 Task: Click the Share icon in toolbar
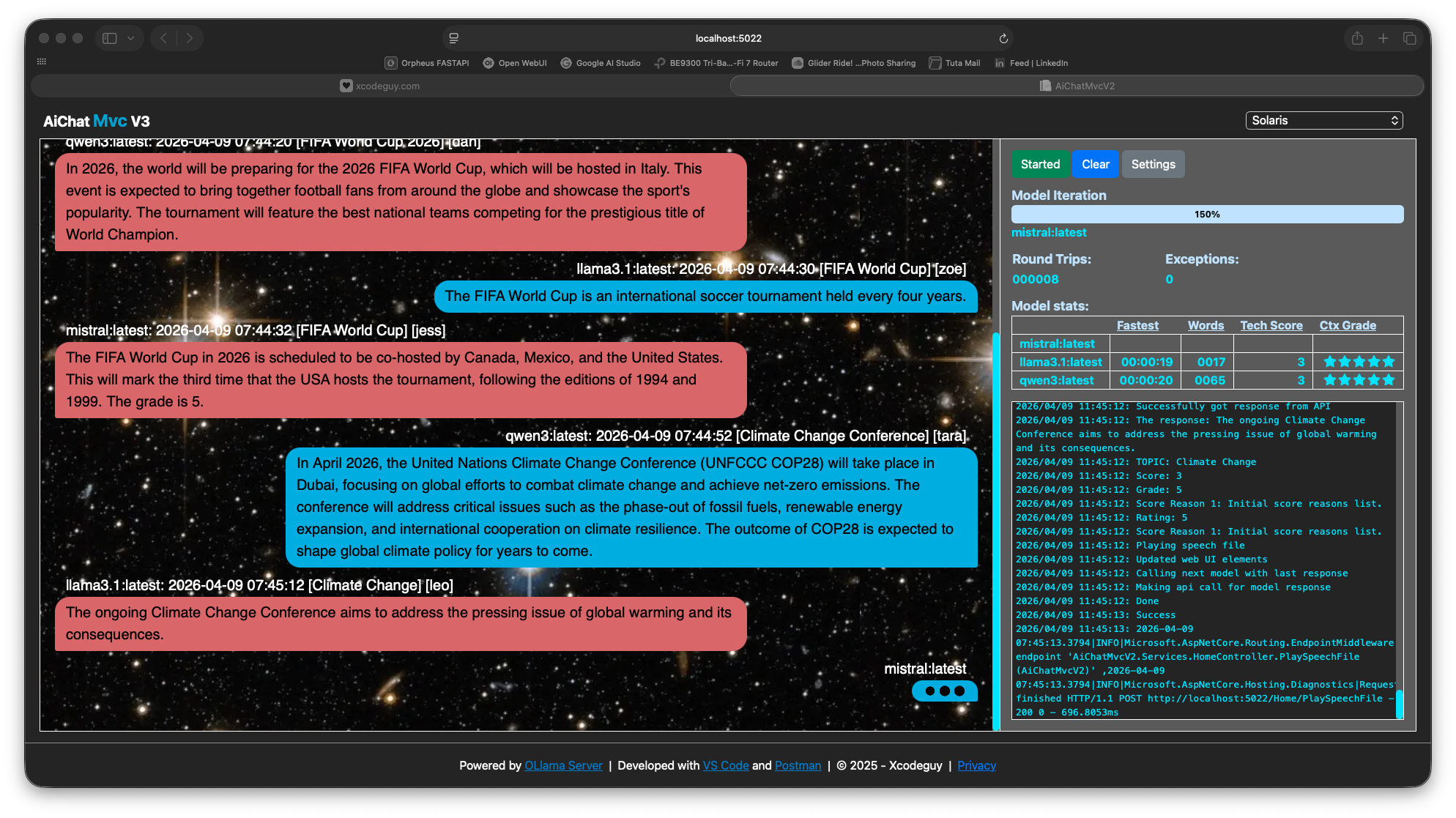pyautogui.click(x=1357, y=38)
